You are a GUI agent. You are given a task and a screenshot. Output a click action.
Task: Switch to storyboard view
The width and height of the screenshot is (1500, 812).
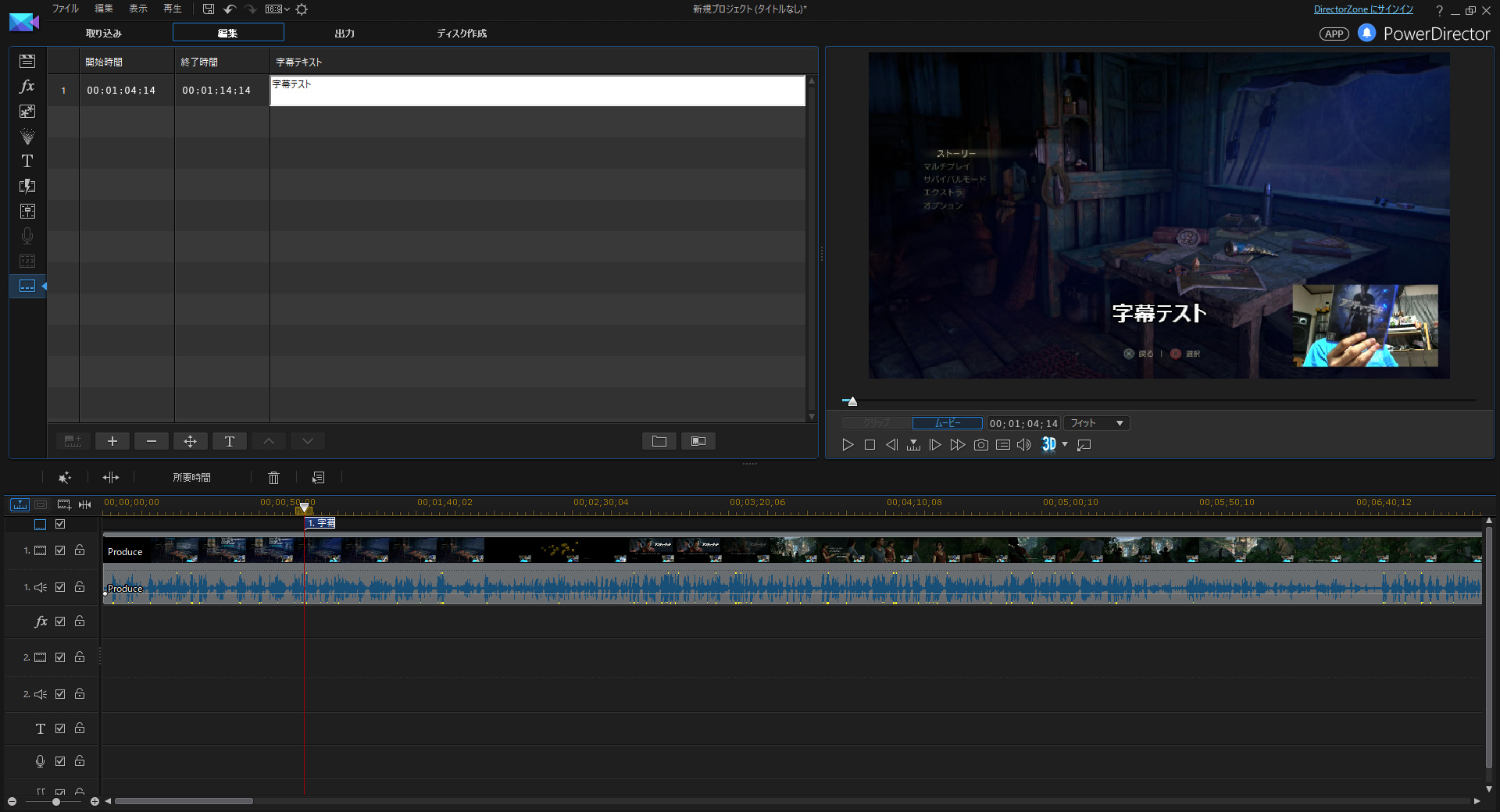pos(41,504)
